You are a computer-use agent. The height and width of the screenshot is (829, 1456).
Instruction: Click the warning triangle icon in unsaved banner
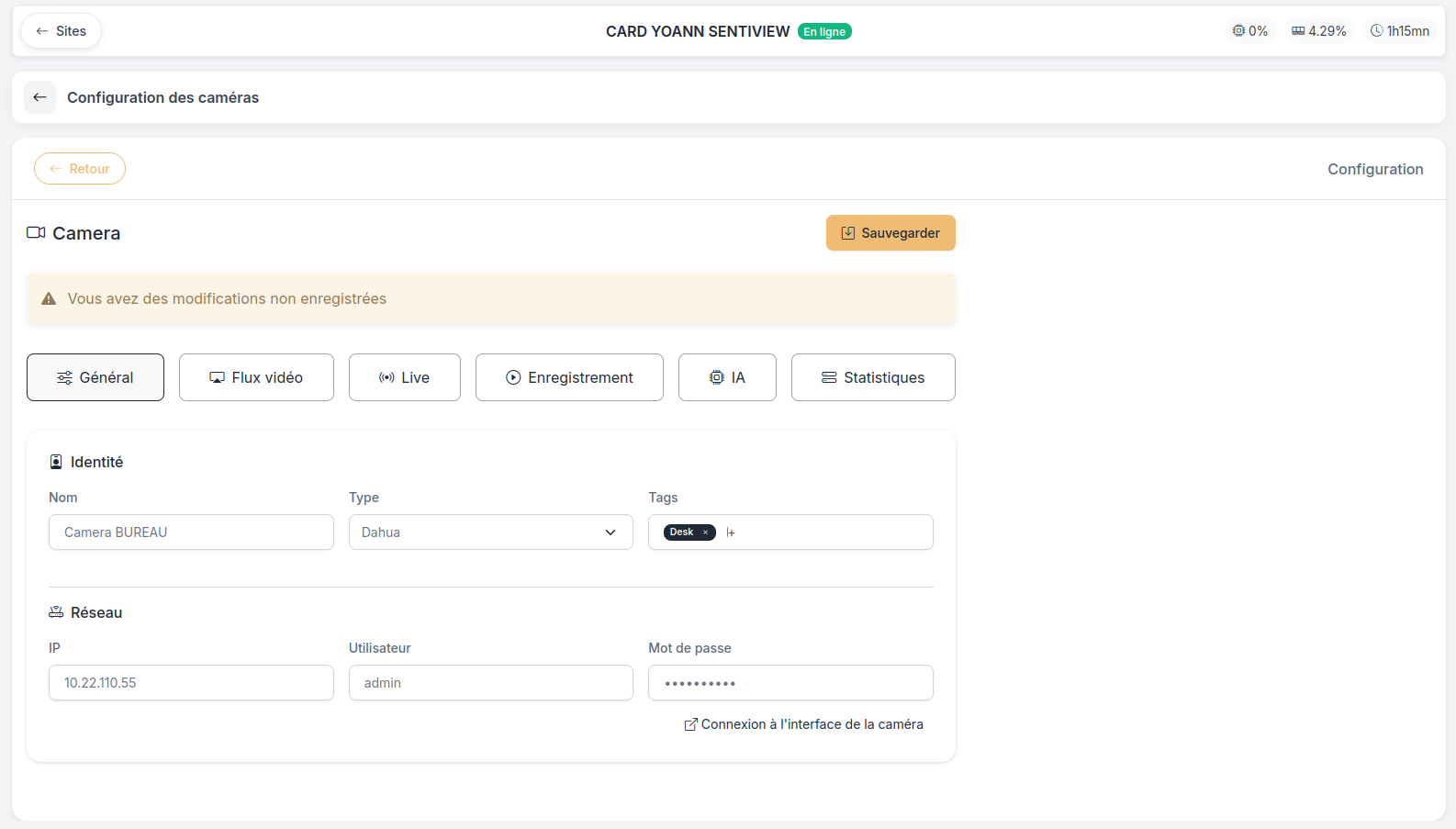(50, 299)
